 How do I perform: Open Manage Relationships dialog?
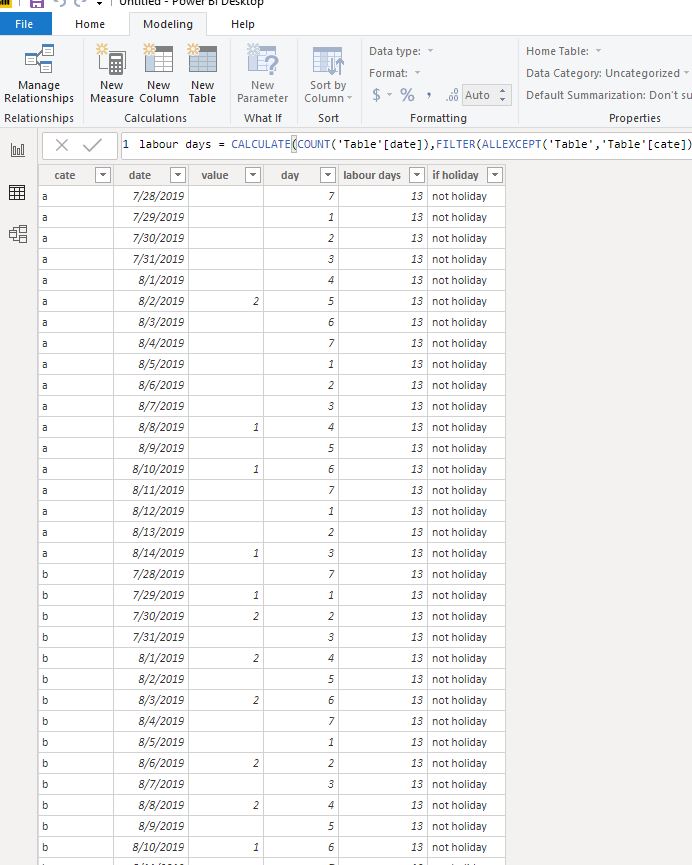39,74
